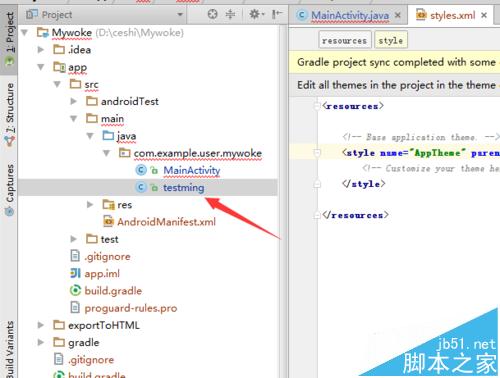Expand the .idea folder
The height and width of the screenshot is (378, 500).
[41, 50]
